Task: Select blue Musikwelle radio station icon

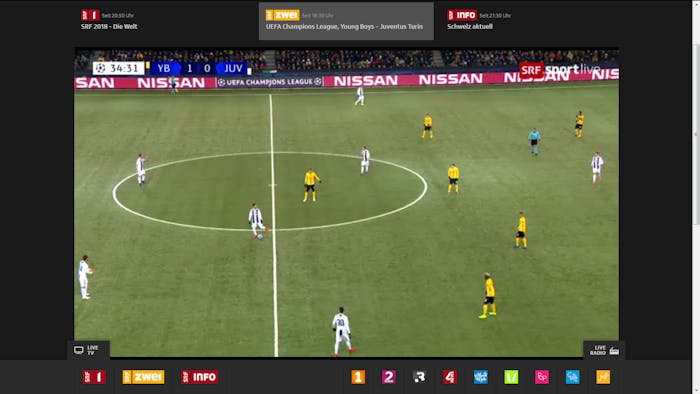Action: pyautogui.click(x=481, y=377)
